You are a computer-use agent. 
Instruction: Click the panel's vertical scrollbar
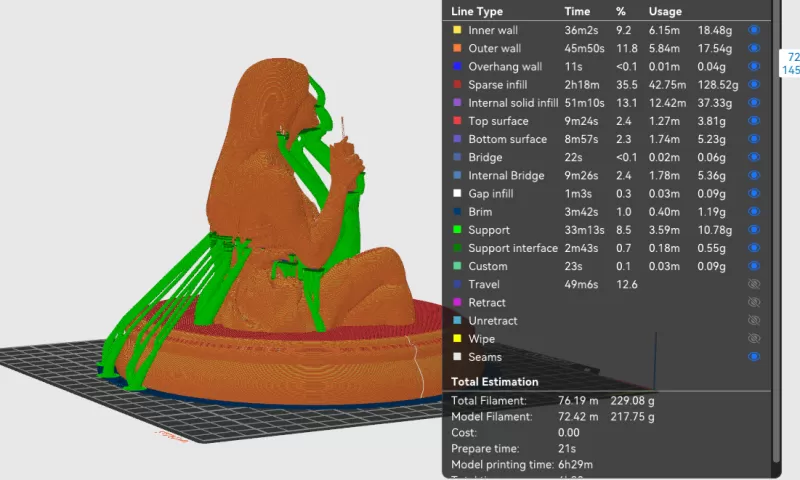point(777,230)
